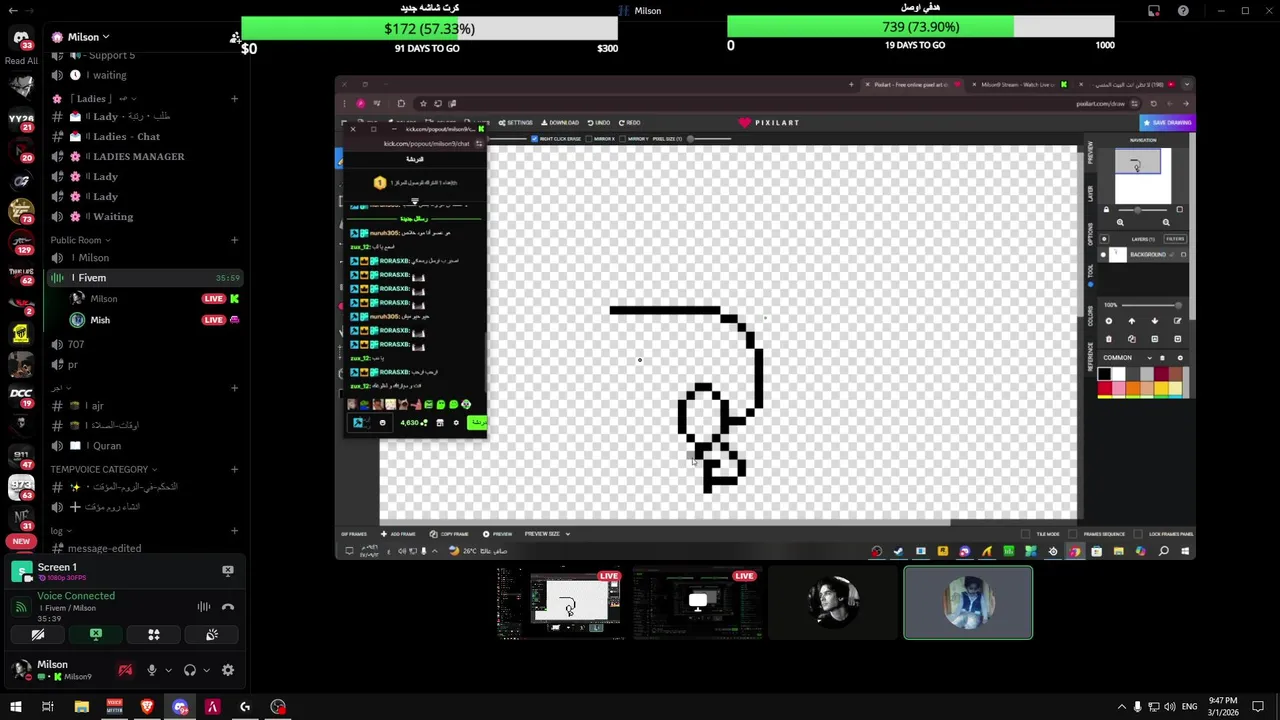
Task: Select Milson's live stream thumbnail
Action: pos(559,603)
